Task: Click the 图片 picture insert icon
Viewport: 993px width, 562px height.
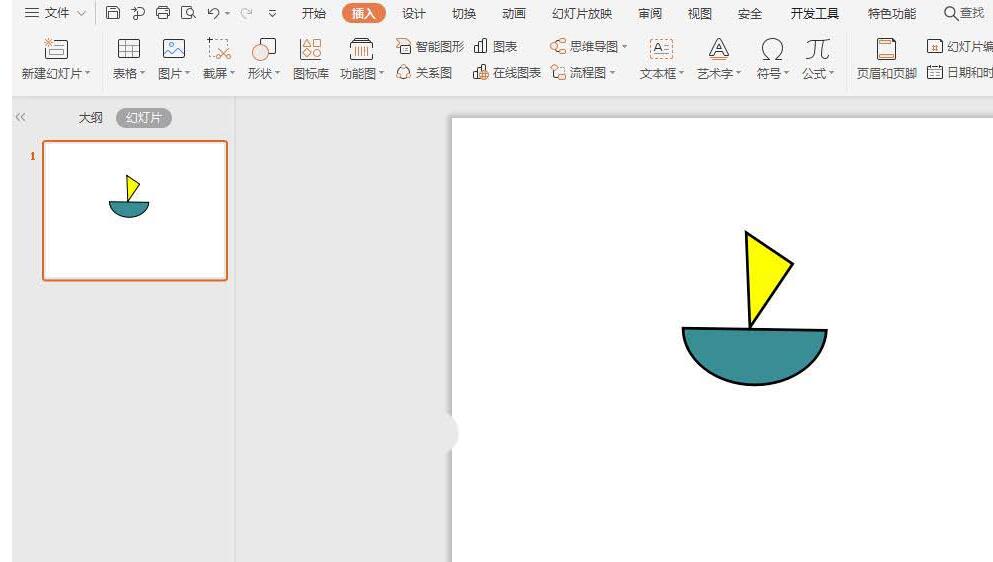Action: pos(174,49)
